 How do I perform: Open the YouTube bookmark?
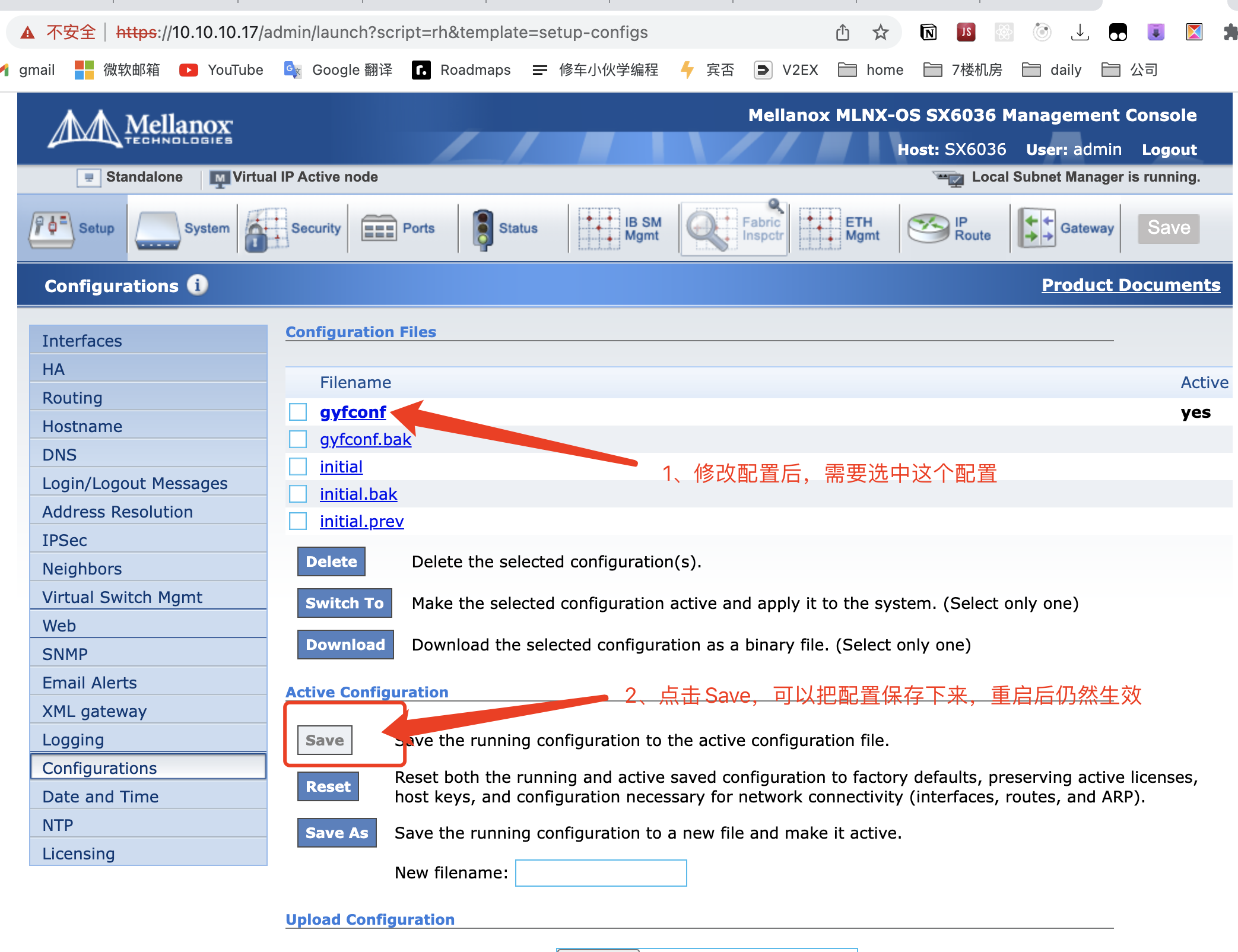point(221,70)
